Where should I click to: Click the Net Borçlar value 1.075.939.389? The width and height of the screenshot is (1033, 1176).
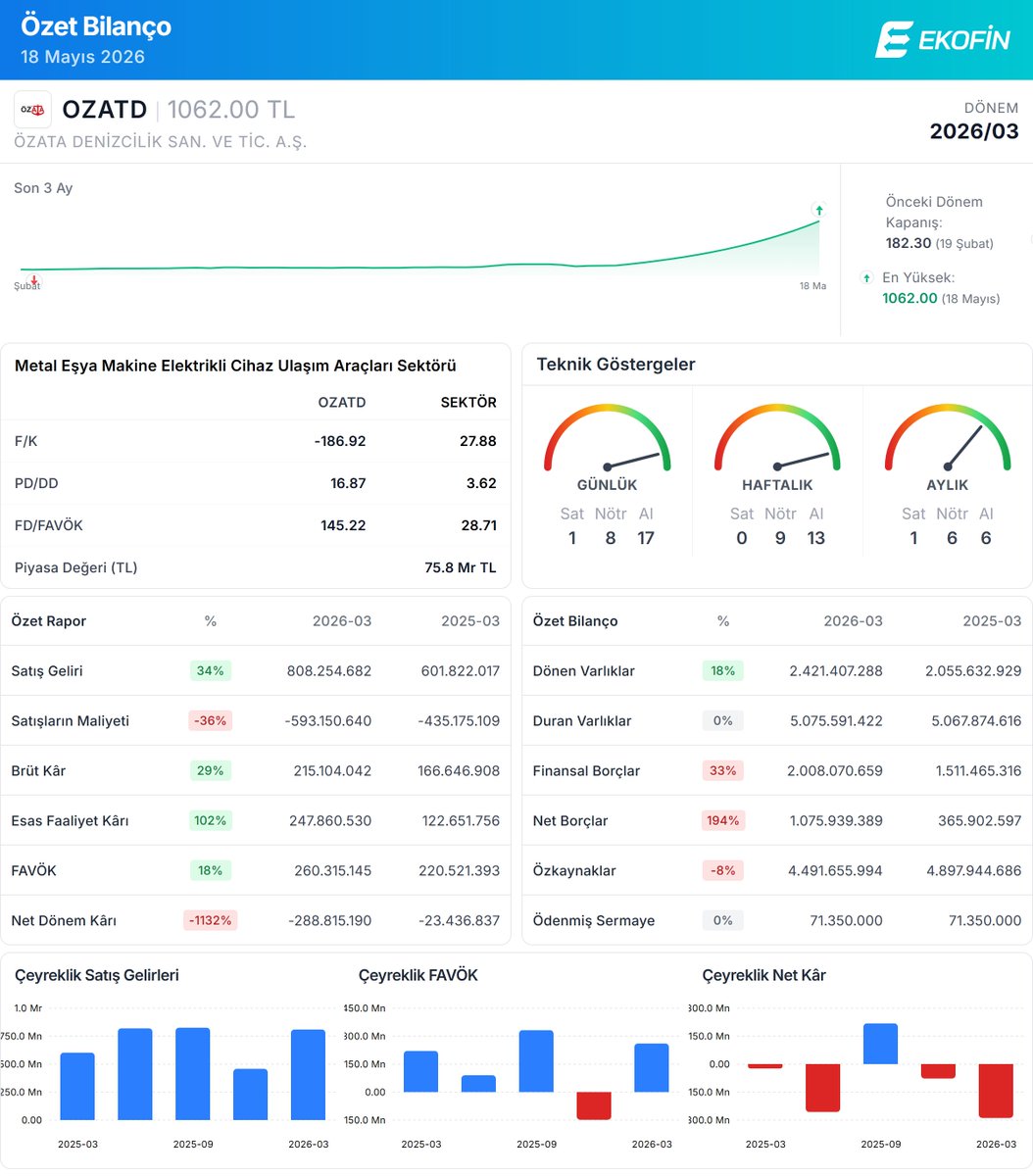(x=837, y=821)
